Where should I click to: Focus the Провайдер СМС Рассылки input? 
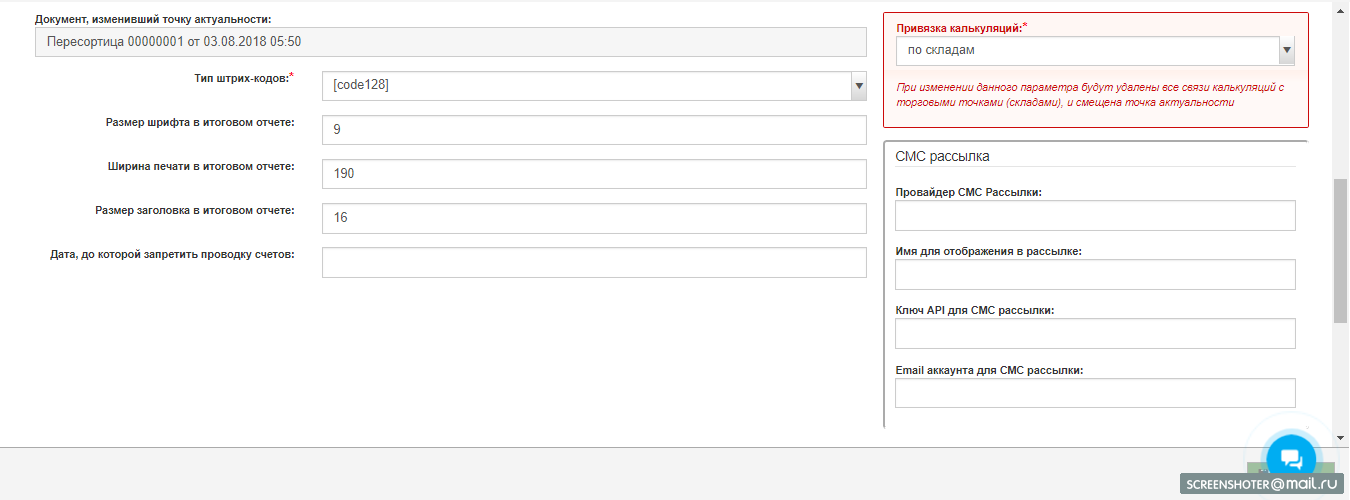(x=1095, y=215)
